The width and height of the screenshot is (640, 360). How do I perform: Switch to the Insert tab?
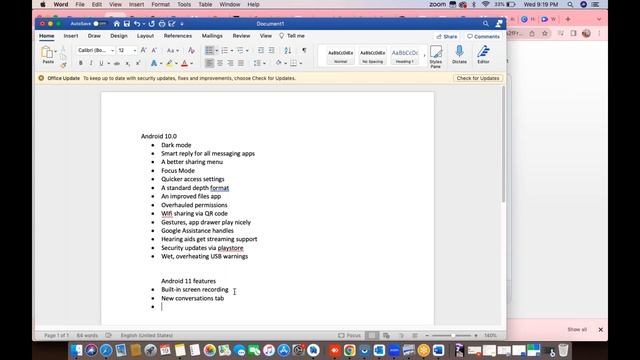click(x=71, y=36)
